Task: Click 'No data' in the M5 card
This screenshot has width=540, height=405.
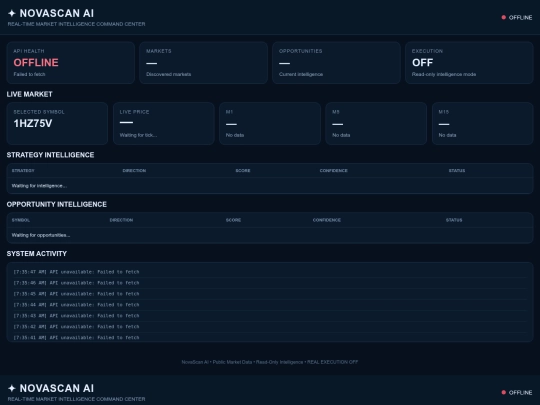Action: [341, 135]
